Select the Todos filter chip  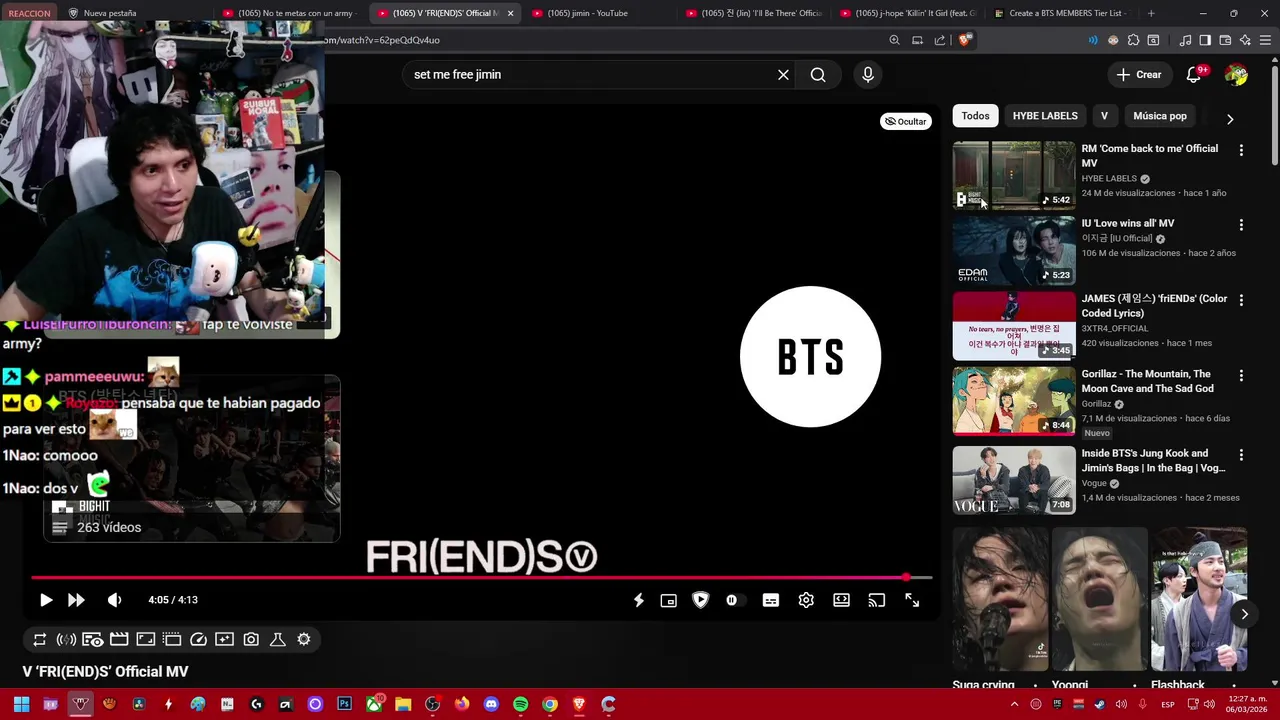coord(975,116)
